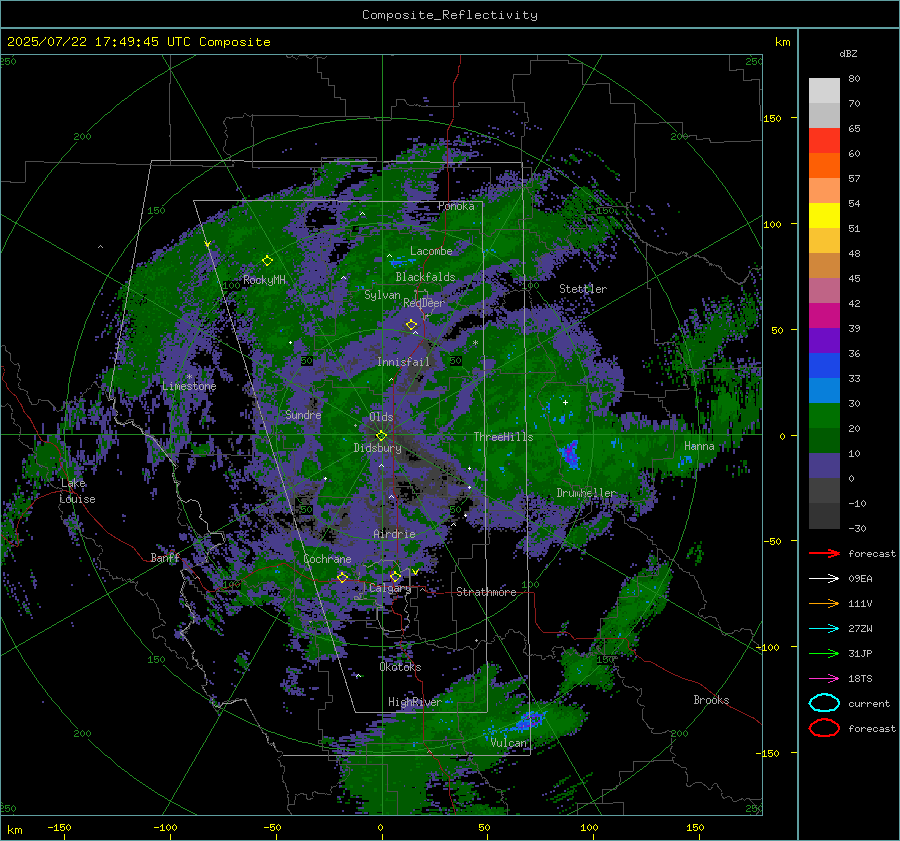Click the yellow diamond marker below RedDeer
The width and height of the screenshot is (900, 841).
coord(411,325)
